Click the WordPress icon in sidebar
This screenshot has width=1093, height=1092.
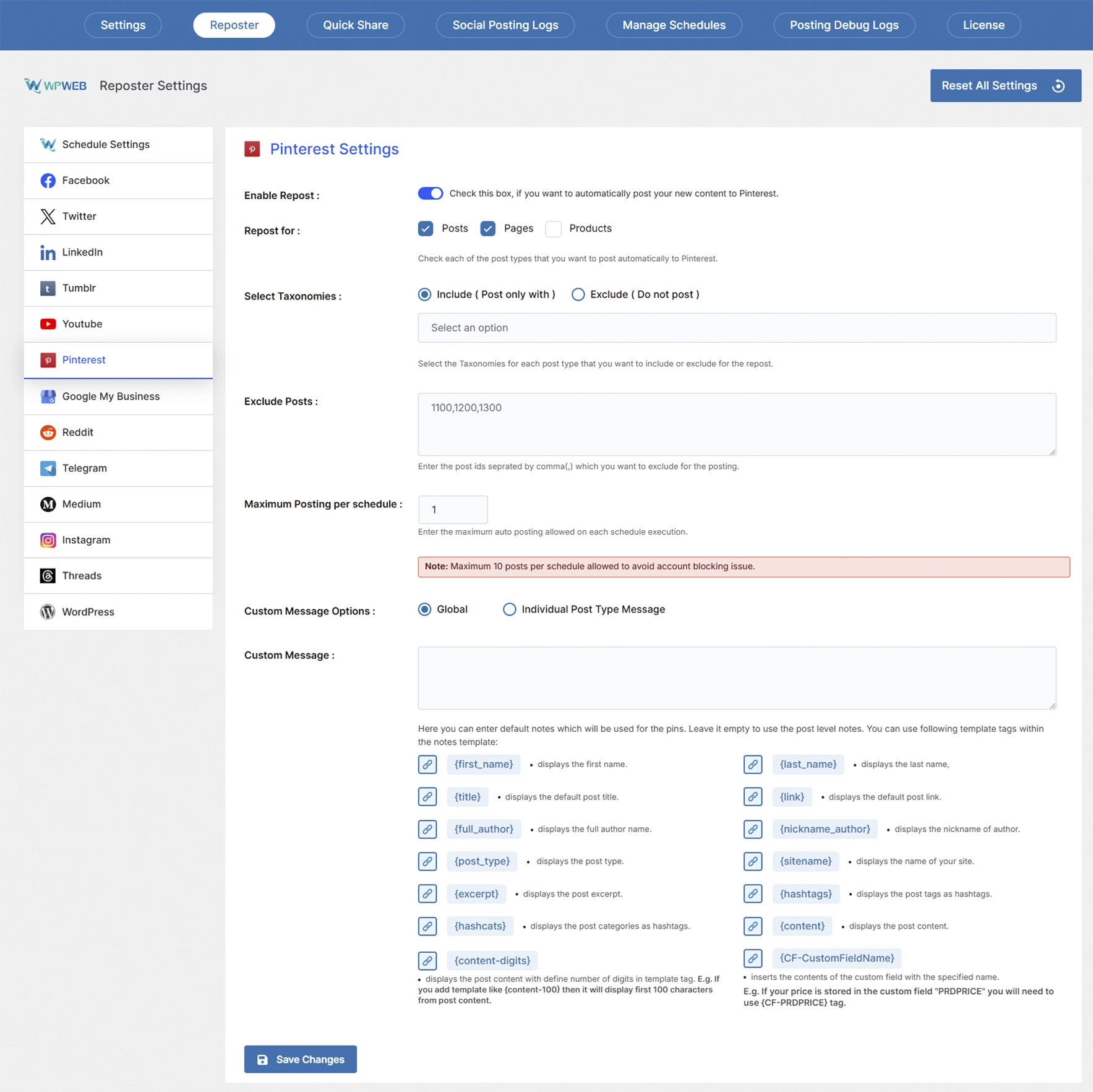(48, 612)
